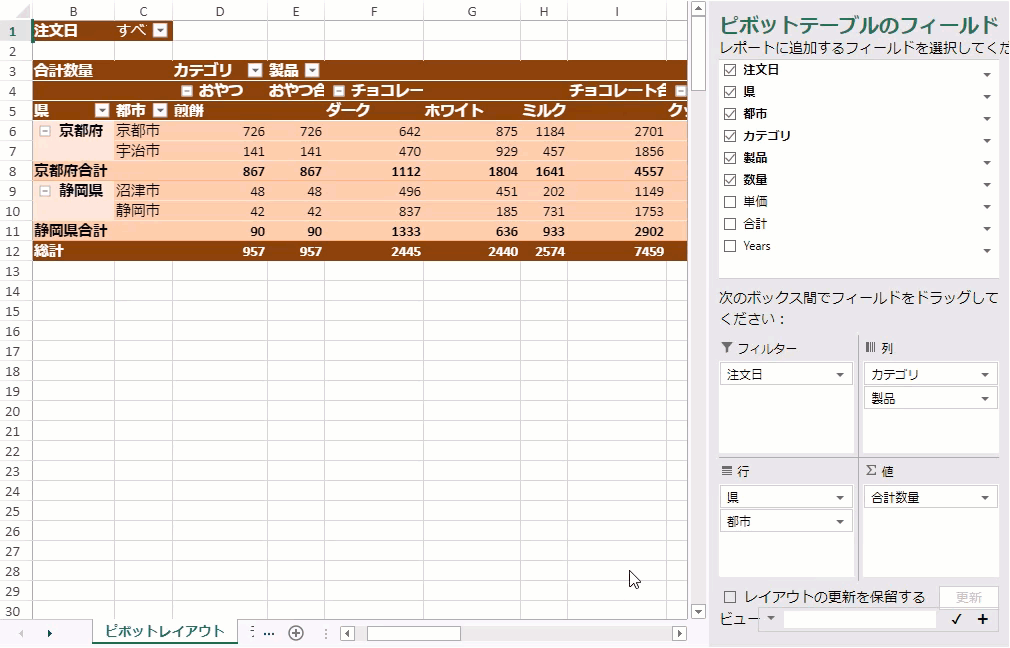The image size is (1010, 648).
Task: Click the 更新 button
Action: tap(968, 597)
